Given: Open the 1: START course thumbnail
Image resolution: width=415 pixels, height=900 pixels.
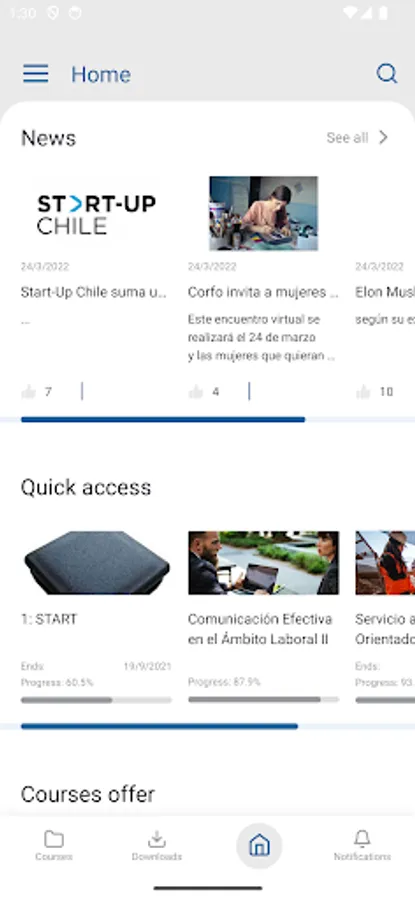Looking at the screenshot, I should (x=96, y=562).
